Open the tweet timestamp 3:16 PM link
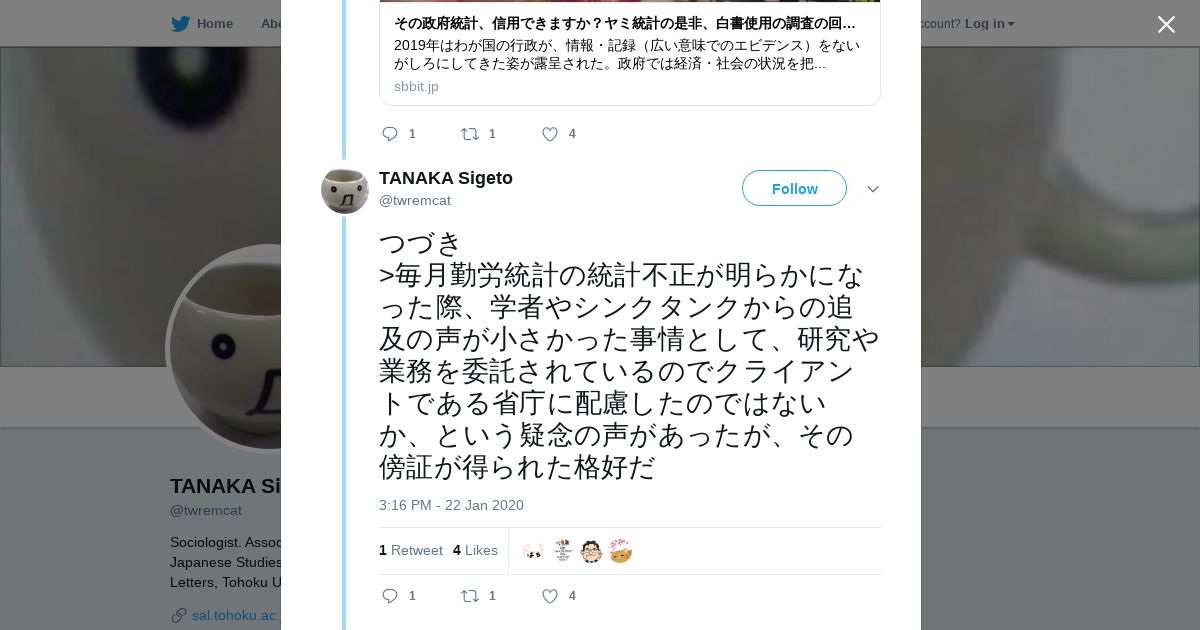1200x630 pixels. 451,505
